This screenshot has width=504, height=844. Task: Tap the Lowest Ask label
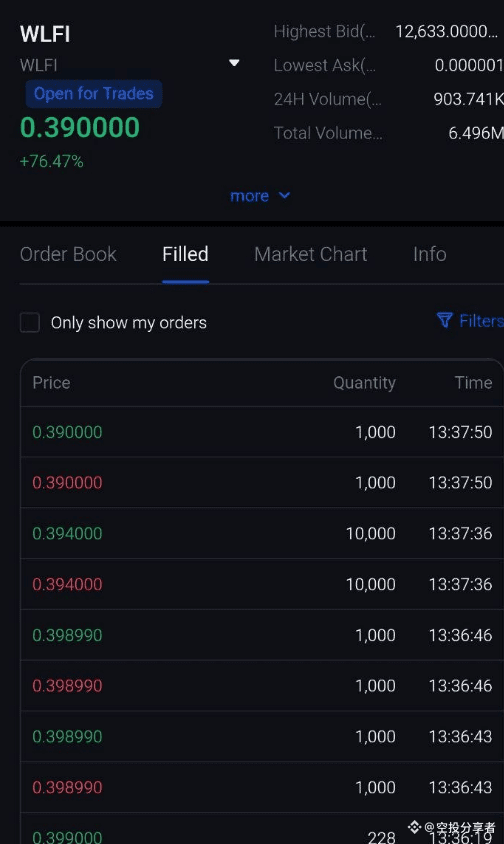325,66
